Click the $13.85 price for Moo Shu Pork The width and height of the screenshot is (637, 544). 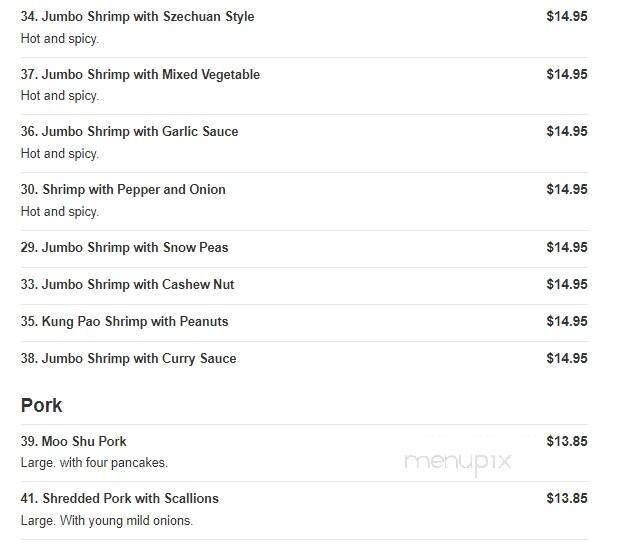point(566,442)
